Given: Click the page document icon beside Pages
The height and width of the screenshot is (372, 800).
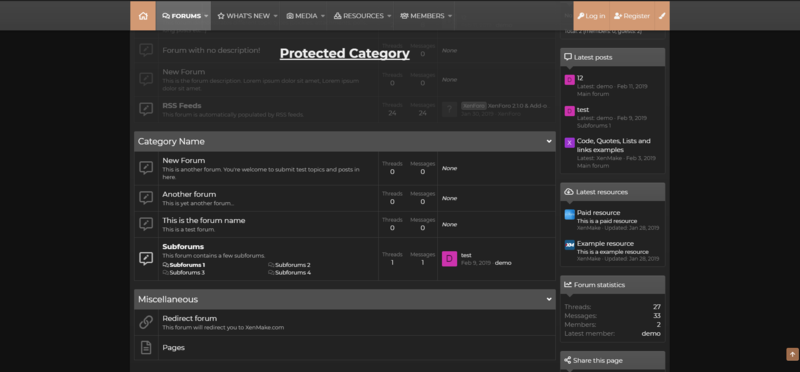Looking at the screenshot, I should click(x=146, y=348).
